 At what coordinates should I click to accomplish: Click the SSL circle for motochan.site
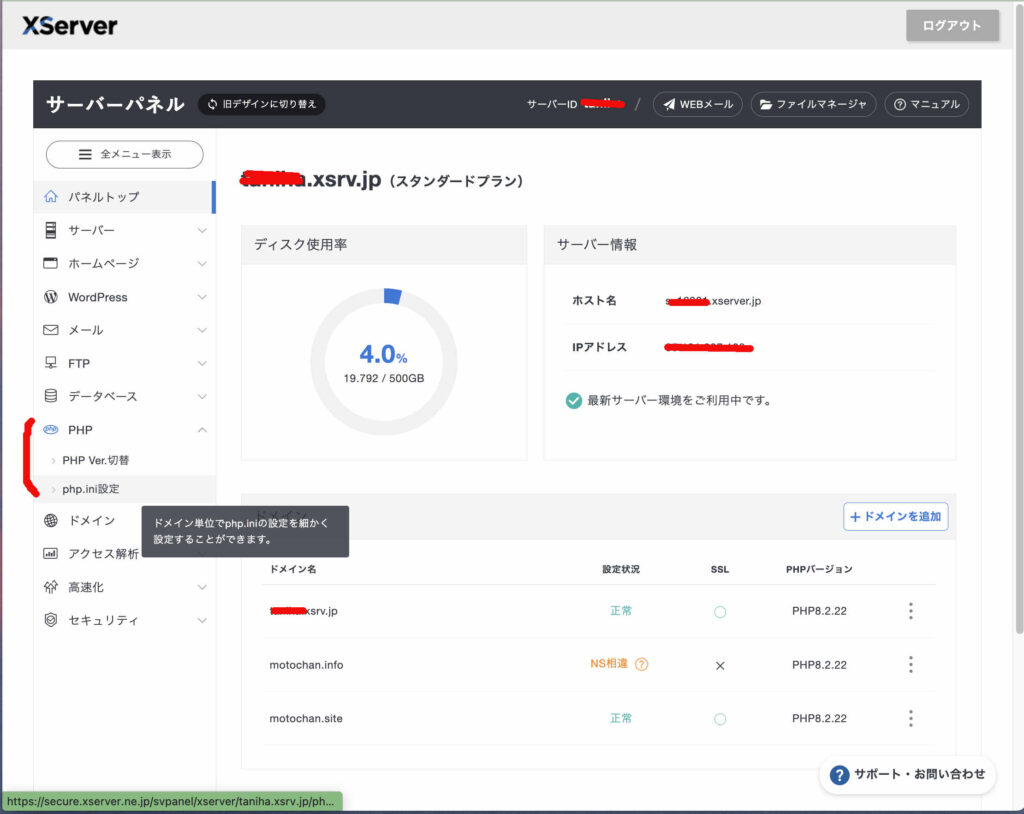[x=720, y=719]
